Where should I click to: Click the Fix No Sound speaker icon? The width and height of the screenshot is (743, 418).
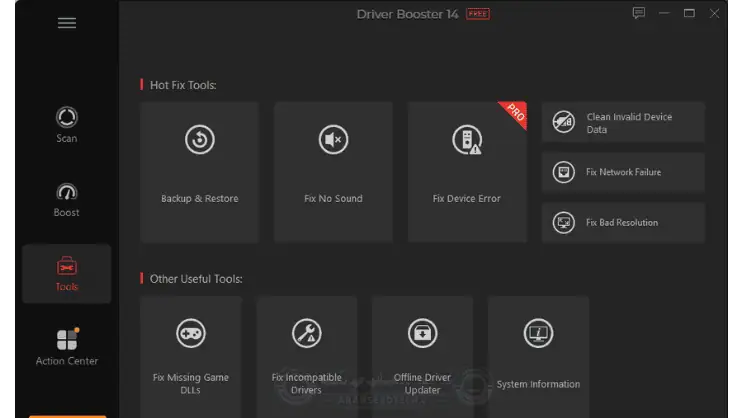[x=333, y=139]
